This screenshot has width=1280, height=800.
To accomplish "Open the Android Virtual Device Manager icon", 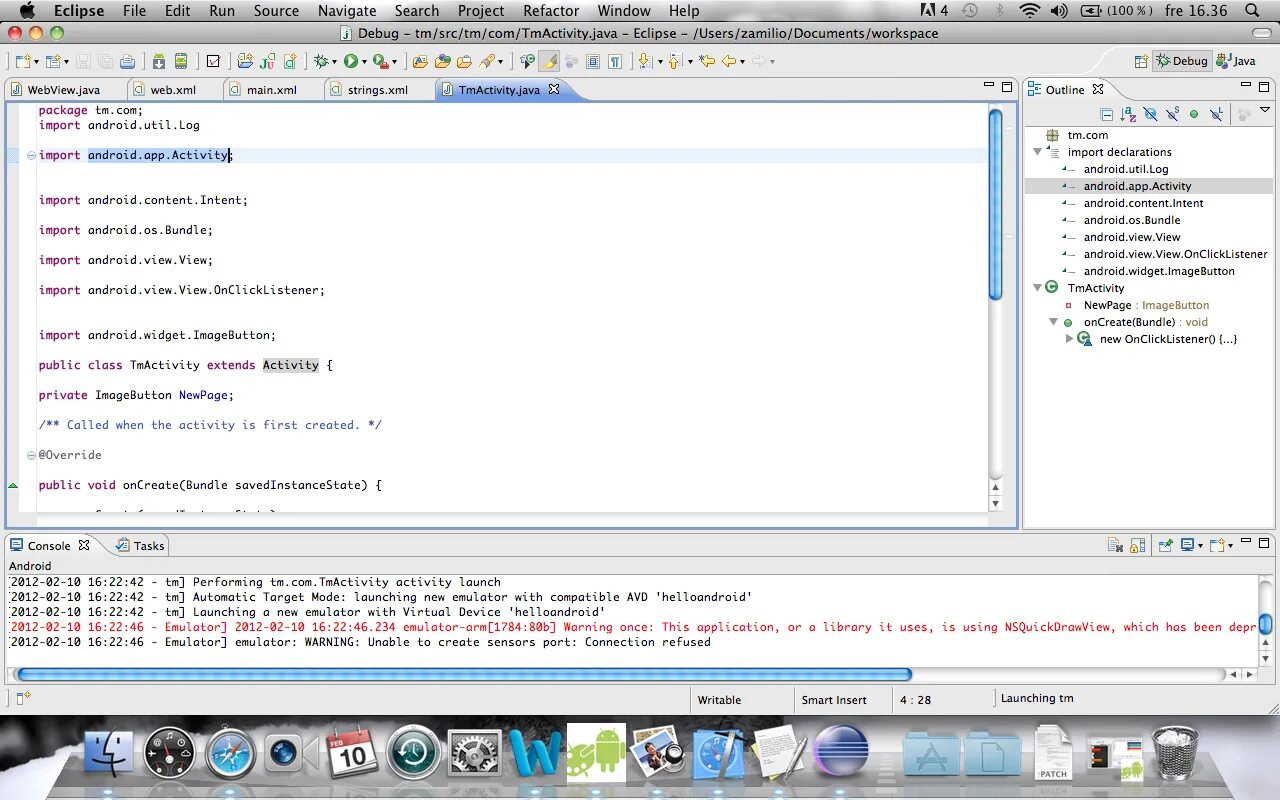I will (x=181, y=61).
